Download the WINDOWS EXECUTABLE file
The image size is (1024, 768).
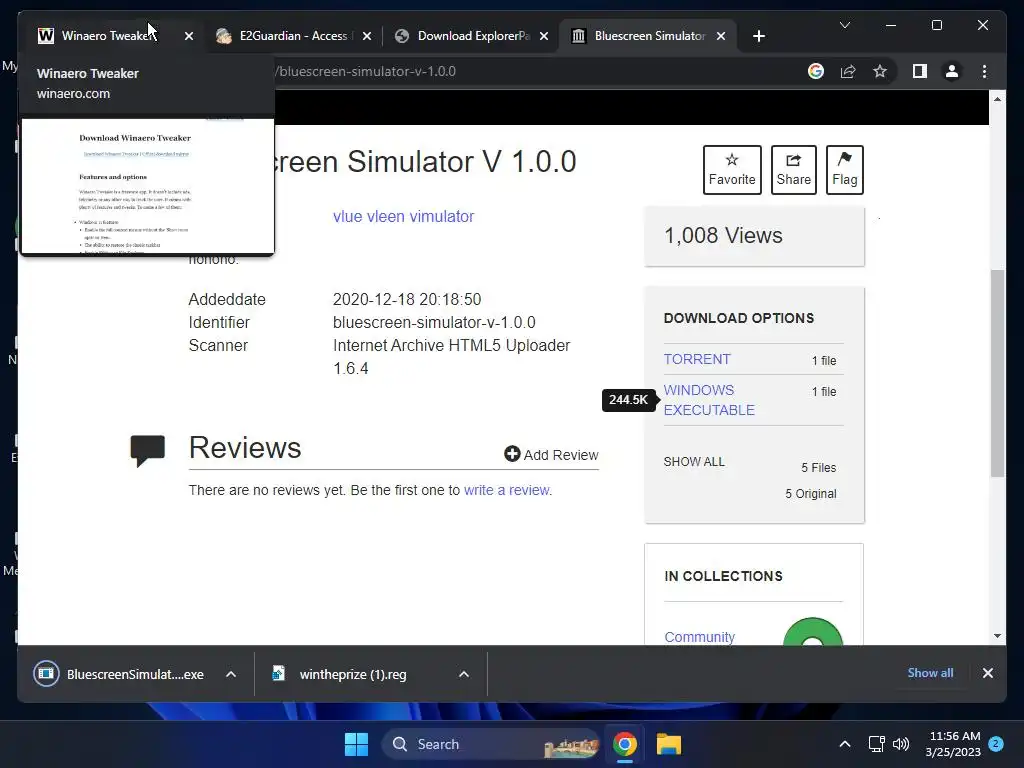(x=709, y=400)
